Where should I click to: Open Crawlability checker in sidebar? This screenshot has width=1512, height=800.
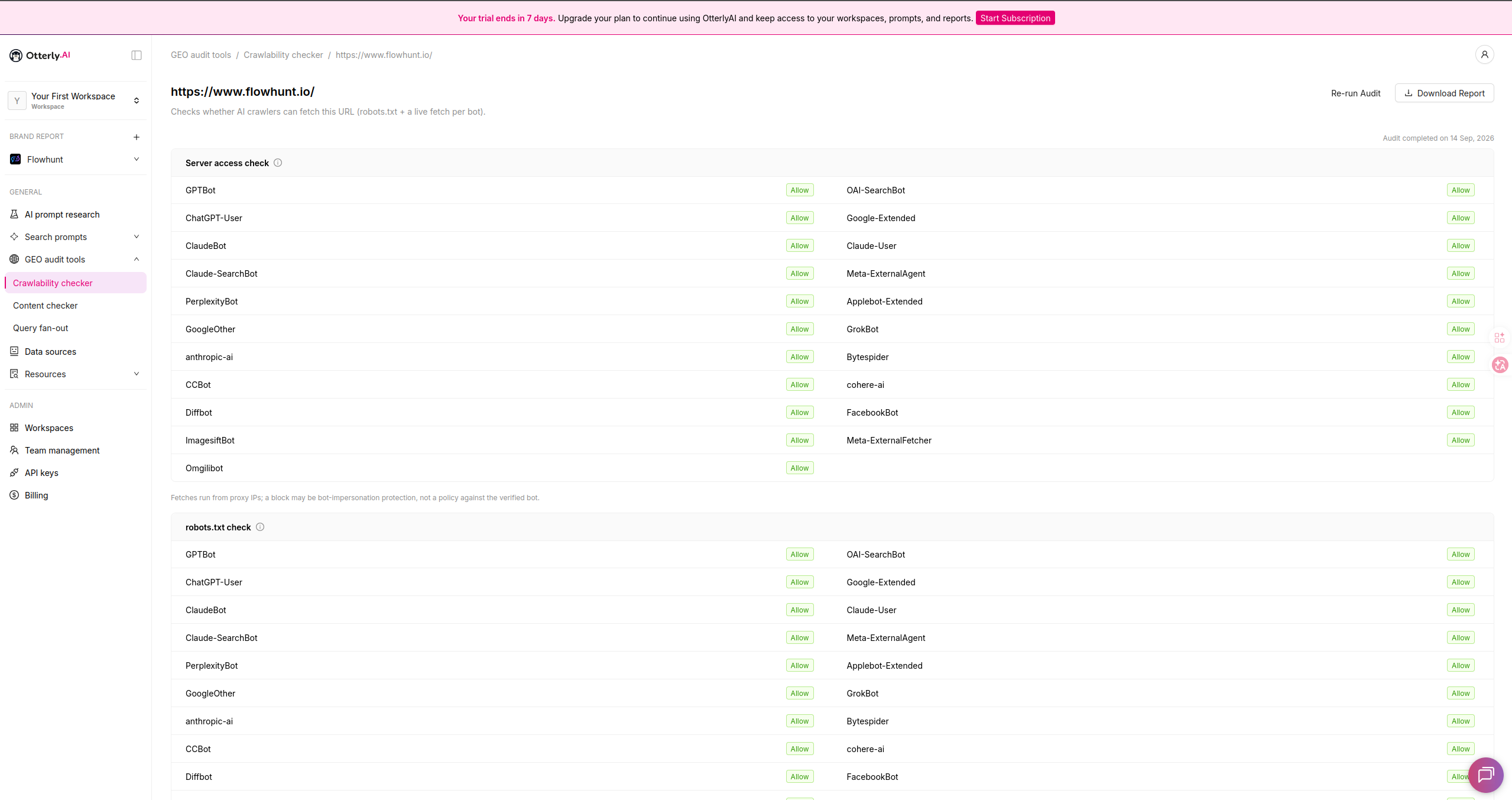click(76, 283)
